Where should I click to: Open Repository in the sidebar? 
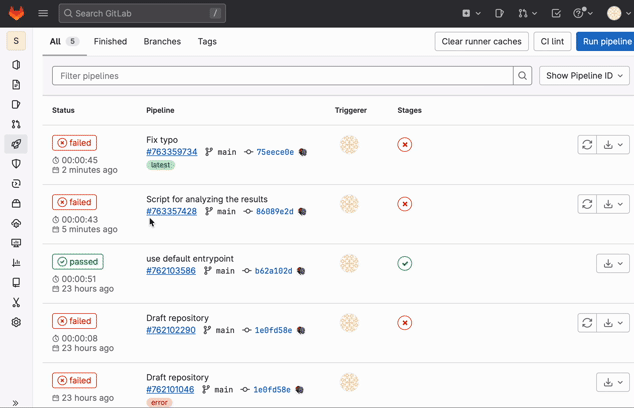[16, 85]
